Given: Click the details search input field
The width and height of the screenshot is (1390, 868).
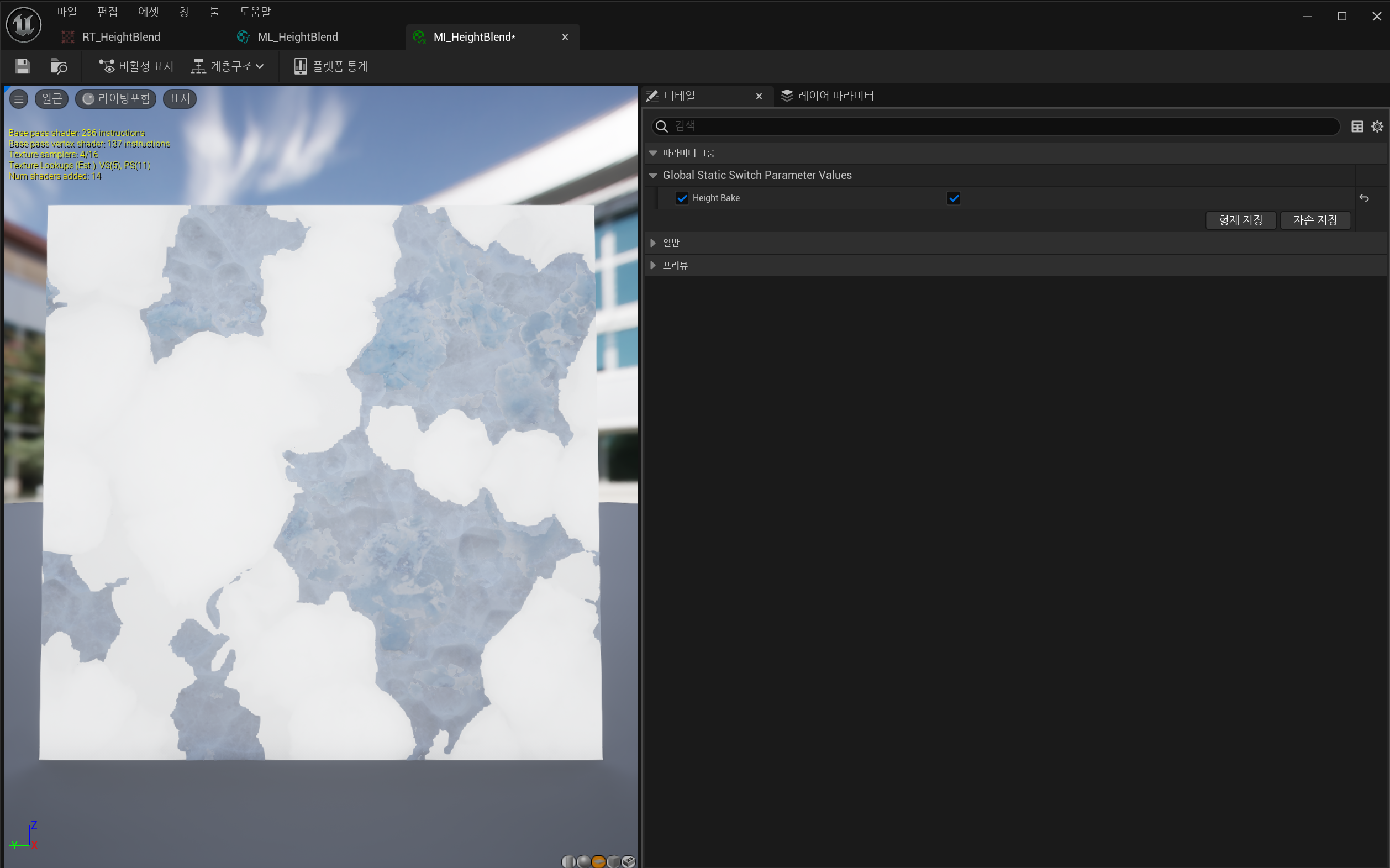Looking at the screenshot, I should (x=999, y=127).
